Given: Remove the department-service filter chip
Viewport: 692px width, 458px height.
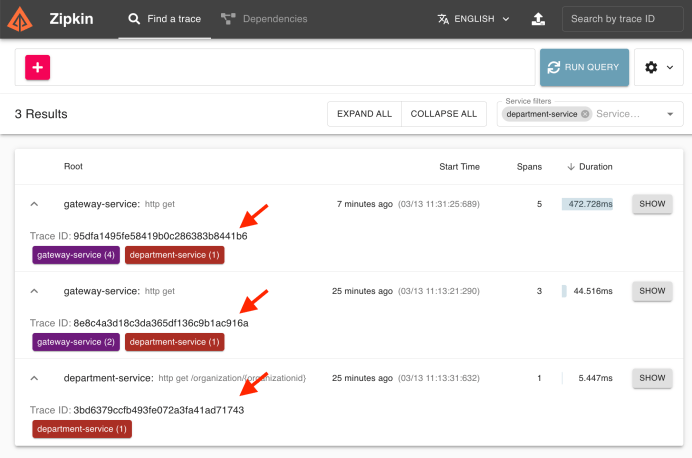Looking at the screenshot, I should pos(585,114).
